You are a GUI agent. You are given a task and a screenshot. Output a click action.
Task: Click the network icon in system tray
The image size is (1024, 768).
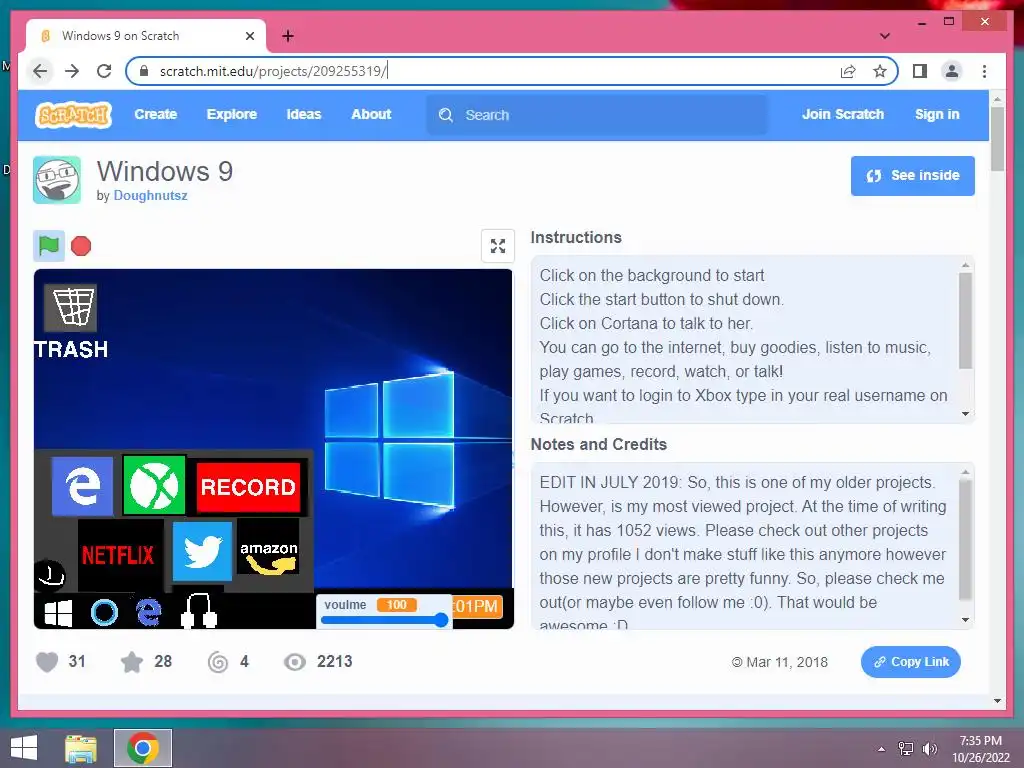point(906,749)
